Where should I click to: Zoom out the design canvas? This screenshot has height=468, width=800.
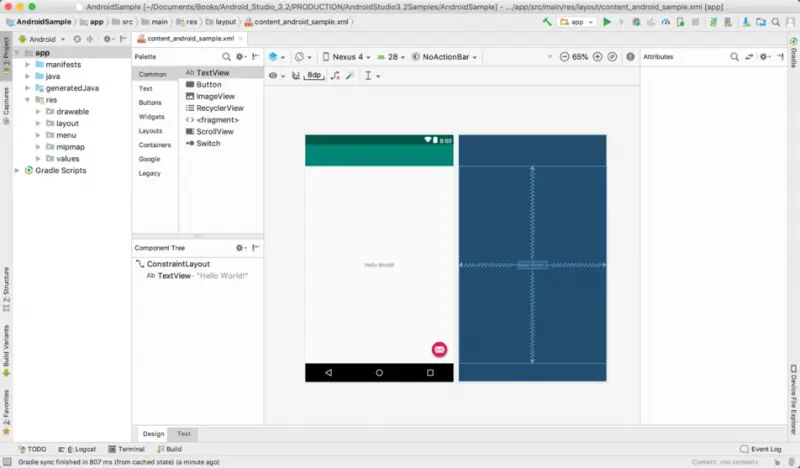tap(564, 57)
